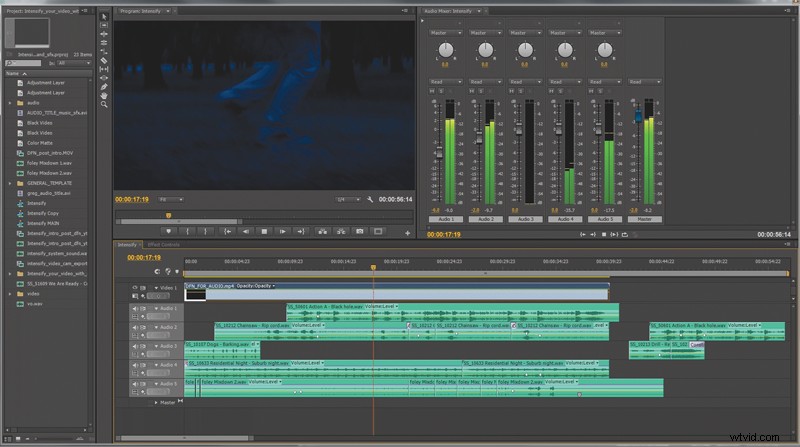Click the Audio 3 channel name label
Viewport: 800px width, 447px height.
click(524, 219)
